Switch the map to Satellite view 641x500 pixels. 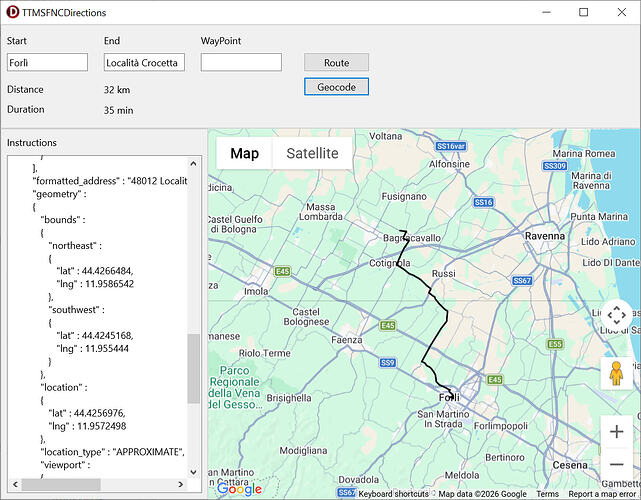coord(312,153)
